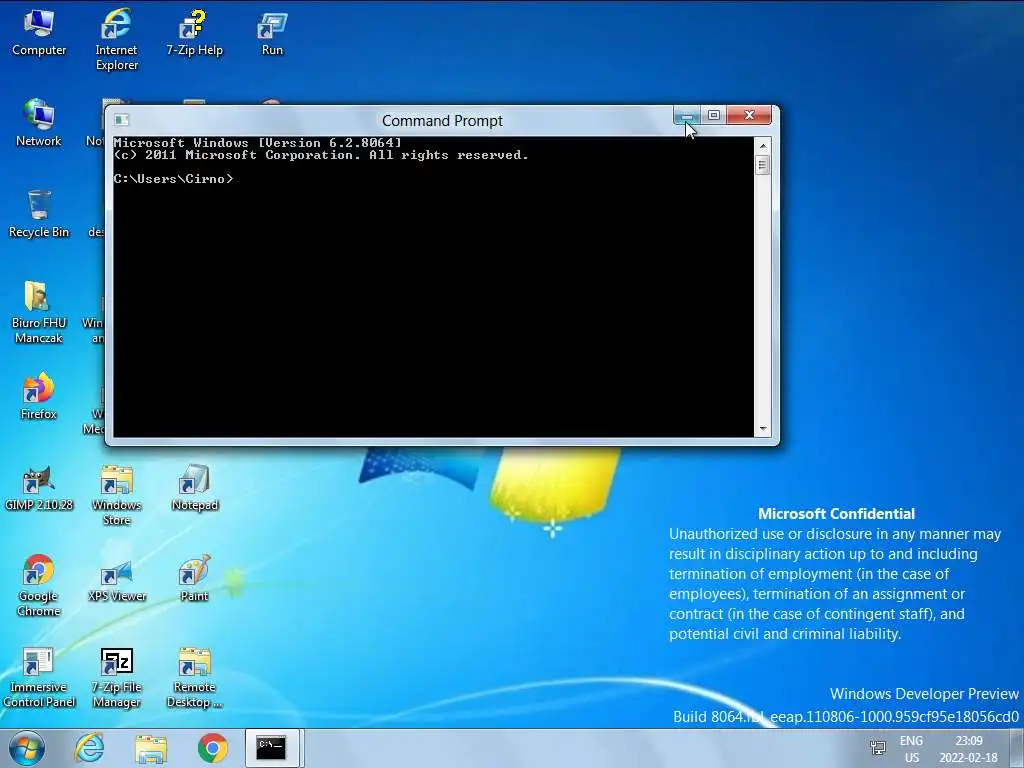
Task: Click the Command Prompt taskbar button
Action: tap(272, 748)
